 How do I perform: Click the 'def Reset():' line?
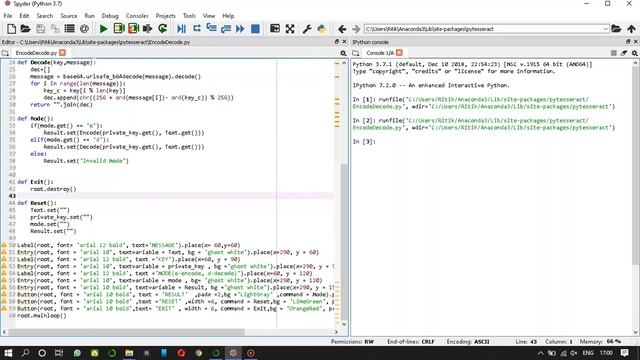click(37, 203)
